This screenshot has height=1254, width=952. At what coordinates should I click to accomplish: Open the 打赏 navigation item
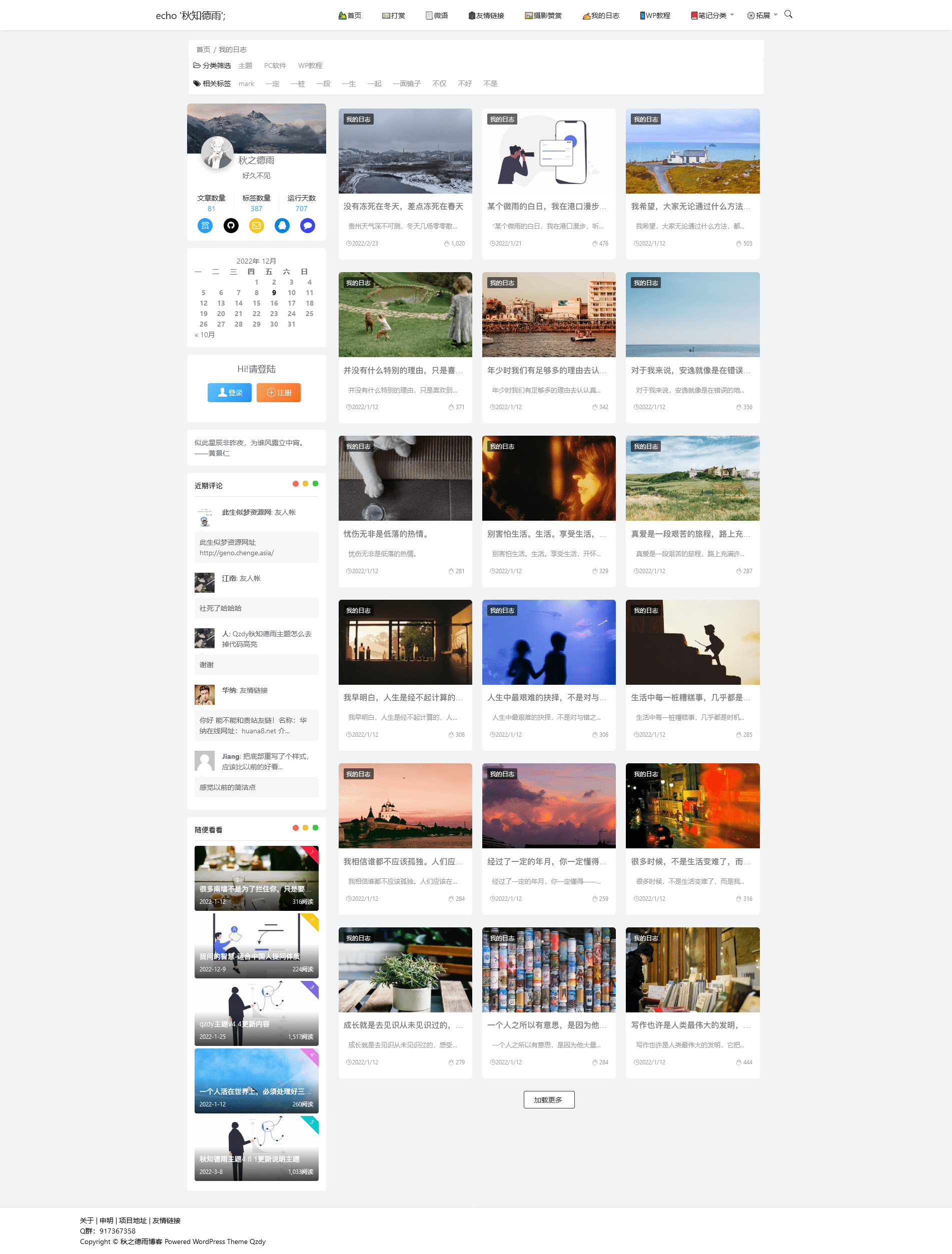[394, 16]
